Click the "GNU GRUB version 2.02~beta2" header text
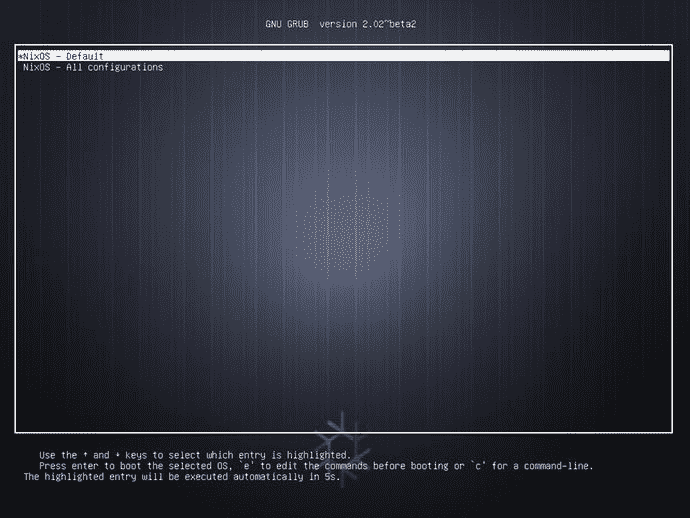 click(x=341, y=24)
